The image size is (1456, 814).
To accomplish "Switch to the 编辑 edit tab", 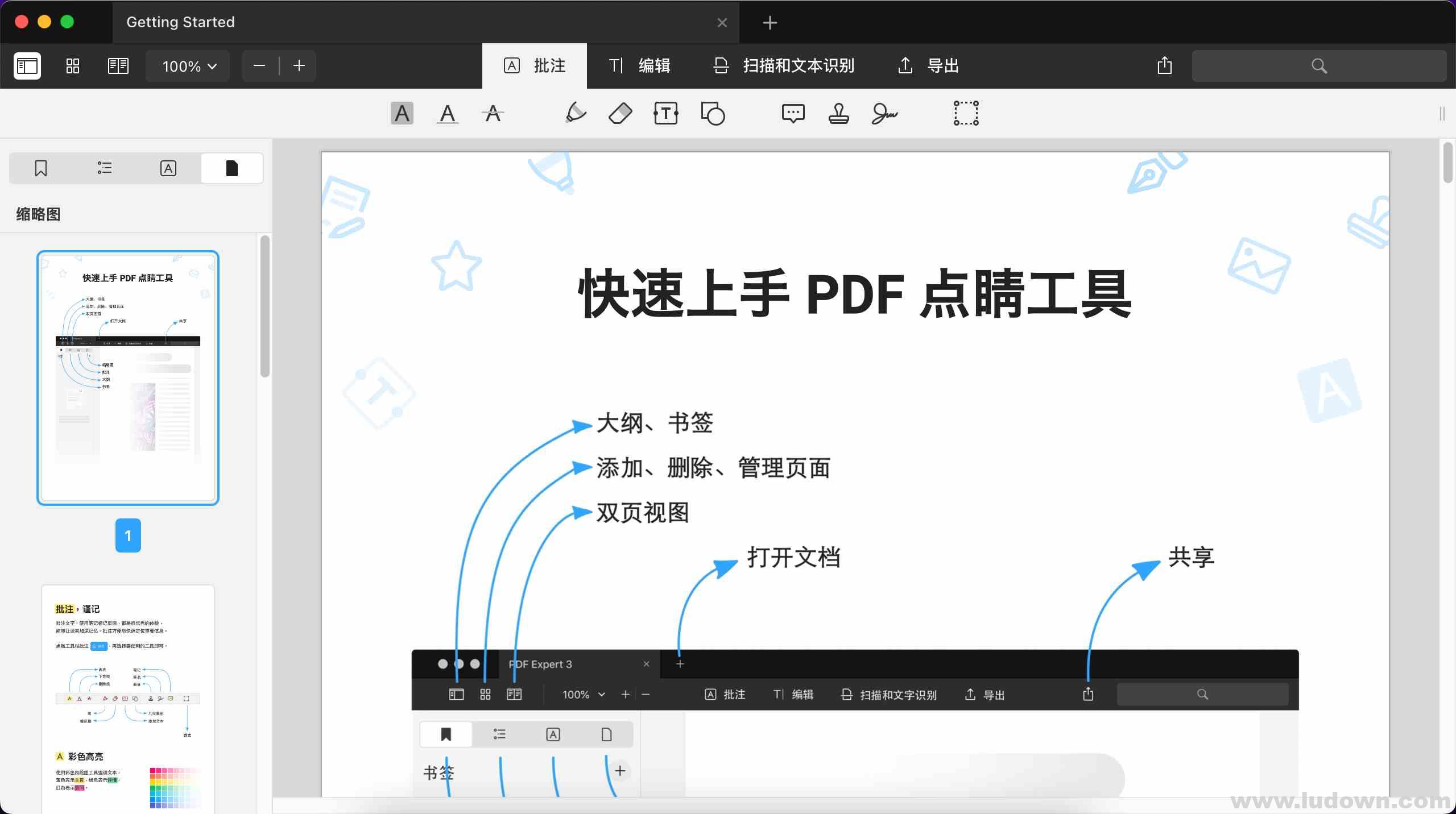I will pyautogui.click(x=639, y=66).
